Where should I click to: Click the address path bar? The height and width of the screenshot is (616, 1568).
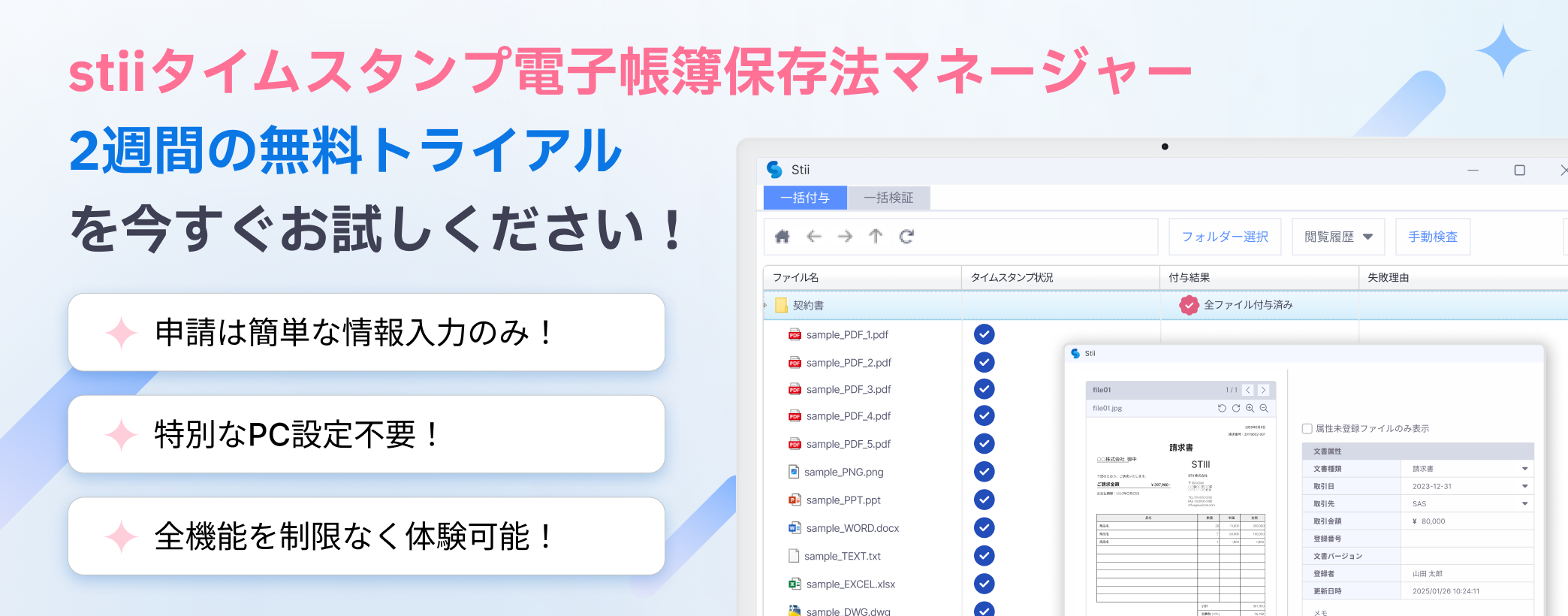coord(961,237)
